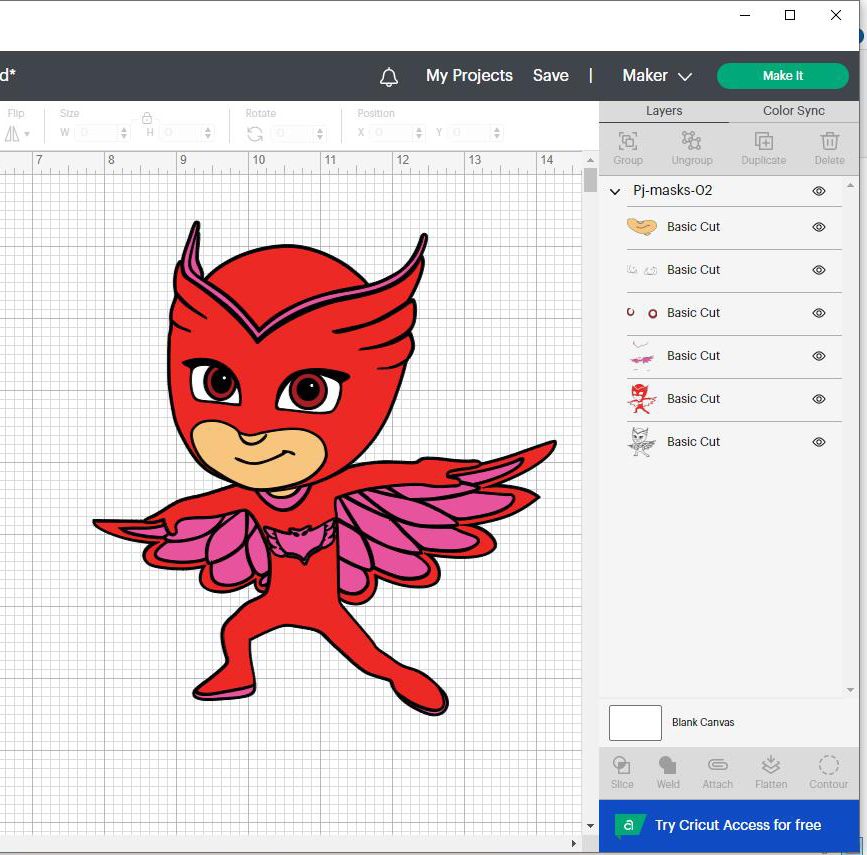Click the Blank Canvas color swatch
The height and width of the screenshot is (855, 867).
coord(635,723)
